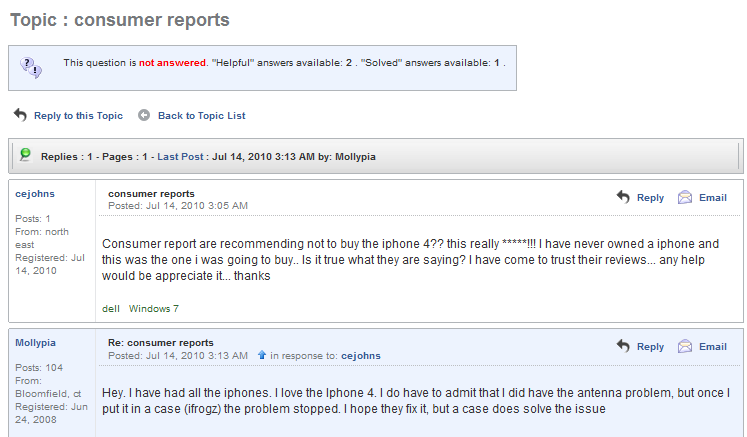Click the envelope Email icon in Mollypia's post
This screenshot has height=437, width=747.
tap(685, 346)
